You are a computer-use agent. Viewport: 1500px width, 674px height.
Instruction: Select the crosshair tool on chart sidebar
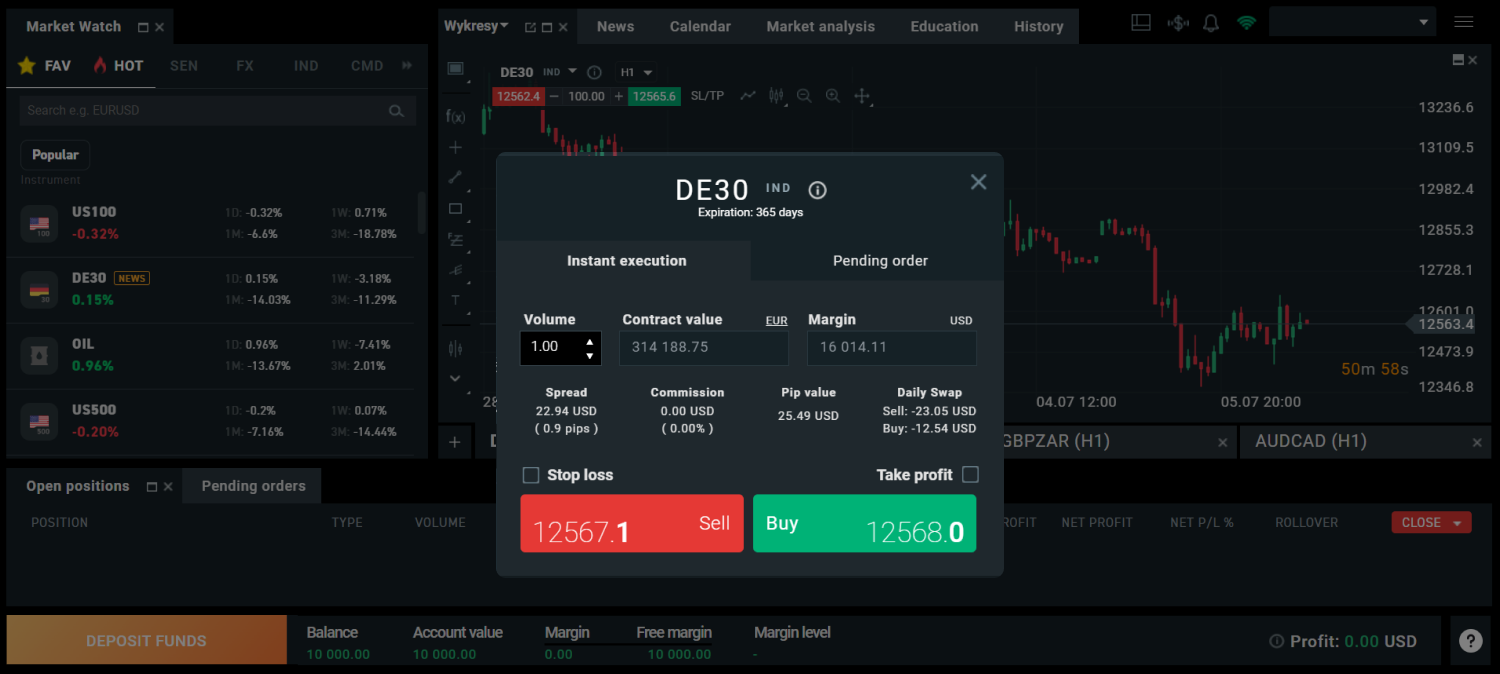pos(456,147)
